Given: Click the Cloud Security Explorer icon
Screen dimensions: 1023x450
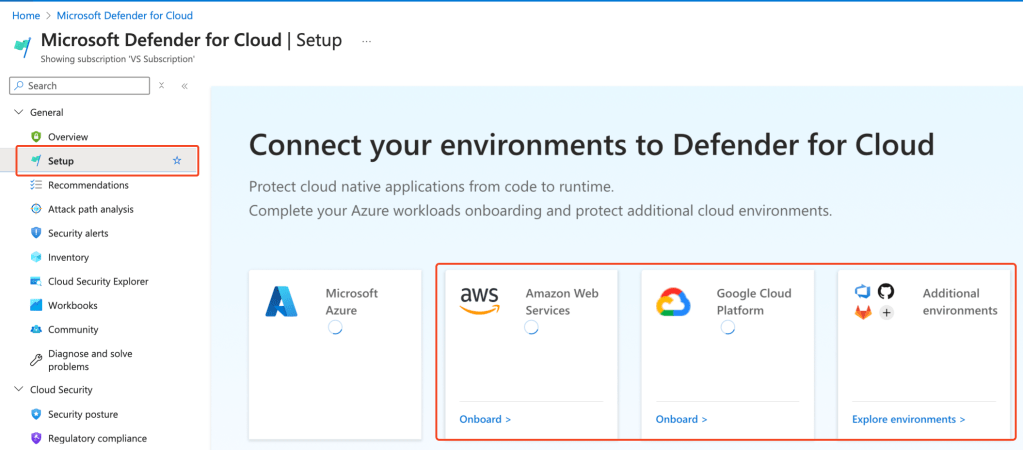Looking at the screenshot, I should pos(36,281).
